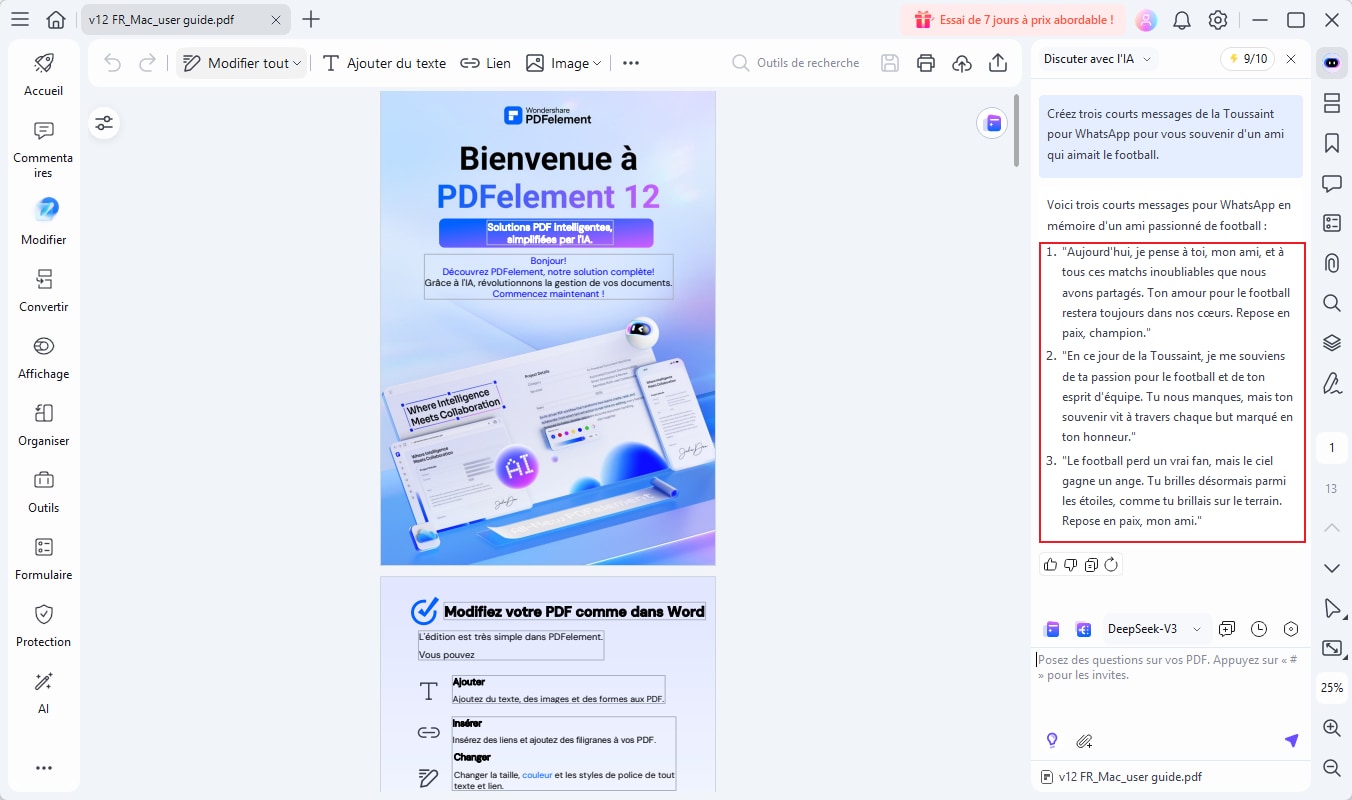Open the attachments paperclip panel
The image size is (1352, 800).
(1331, 263)
